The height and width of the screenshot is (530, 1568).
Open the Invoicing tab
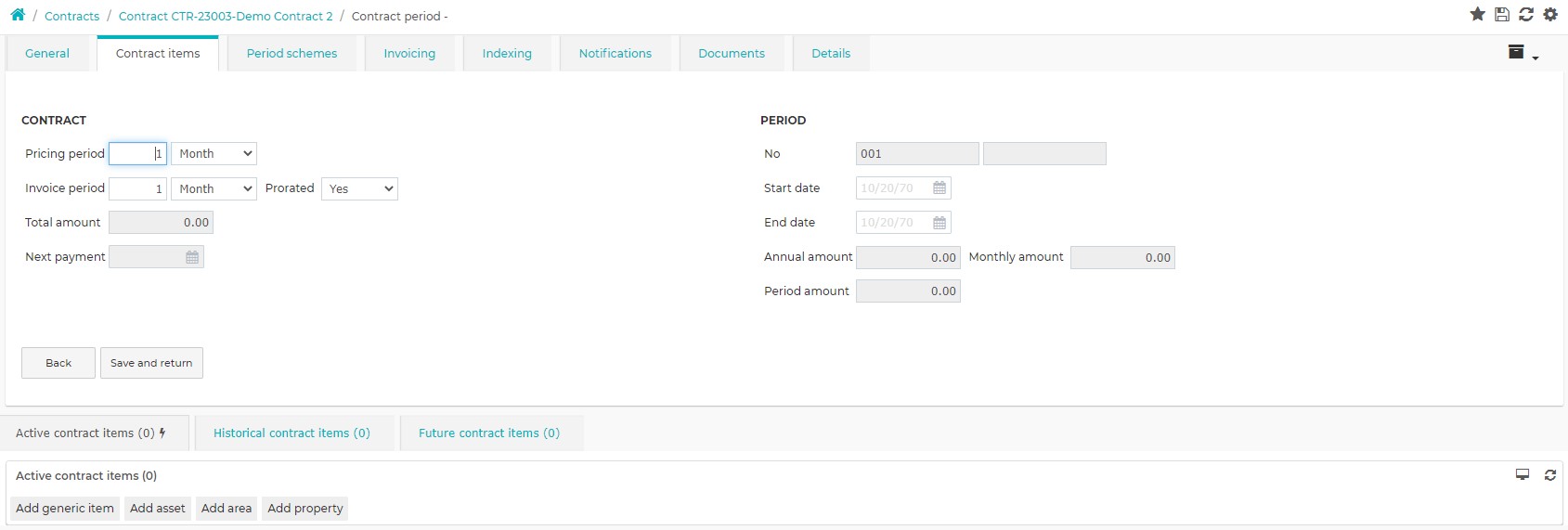pyautogui.click(x=409, y=54)
